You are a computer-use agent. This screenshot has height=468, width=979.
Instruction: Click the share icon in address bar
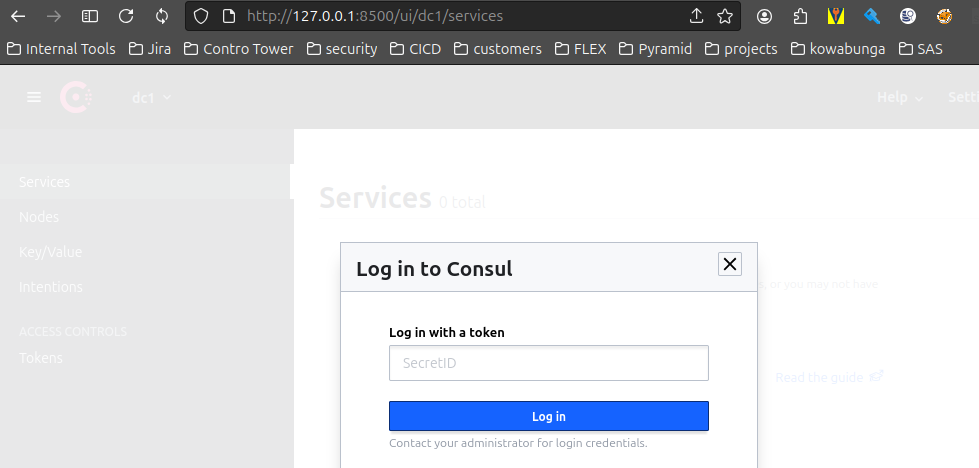696,16
